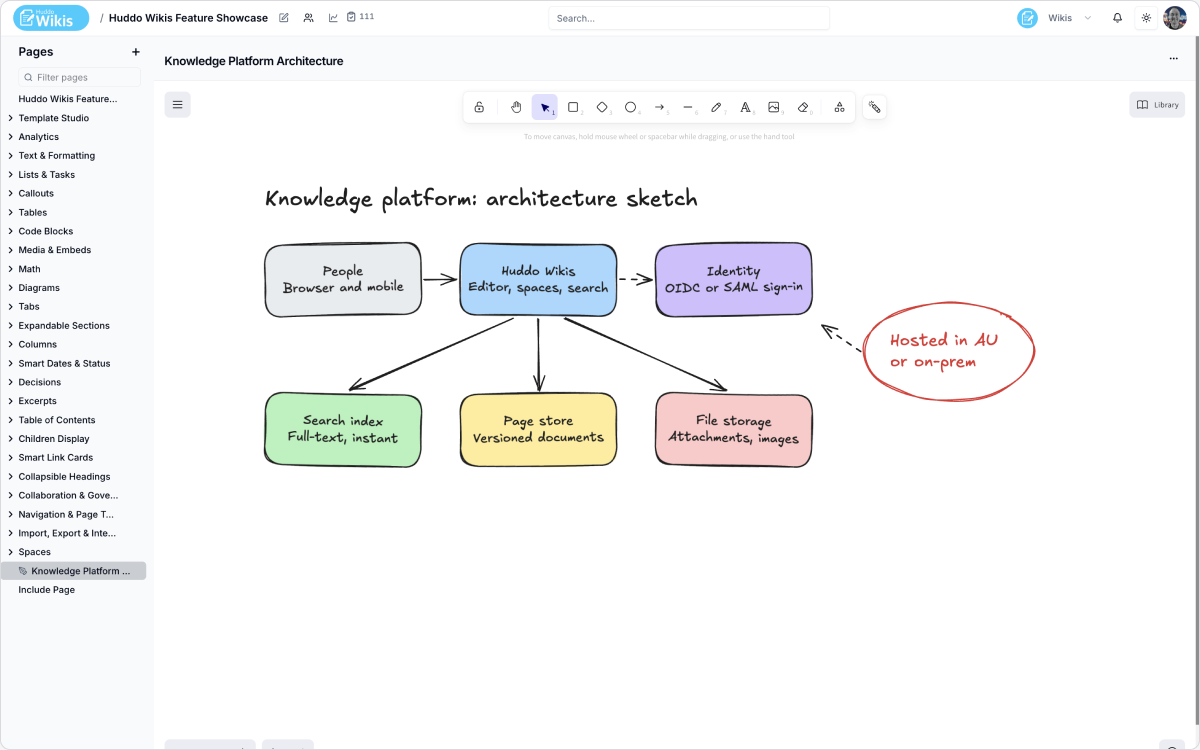Expand the Lists & Tasks tree item

(10, 175)
